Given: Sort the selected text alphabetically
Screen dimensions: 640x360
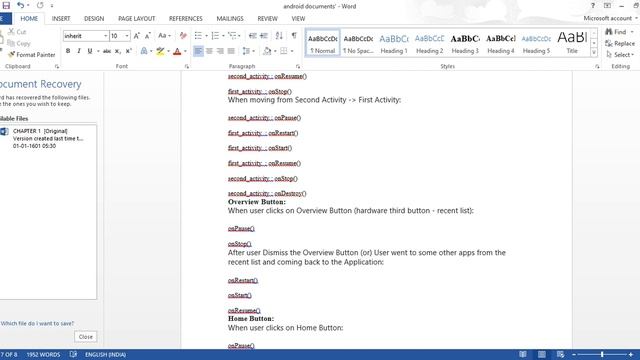Looking at the screenshot, I should (279, 36).
